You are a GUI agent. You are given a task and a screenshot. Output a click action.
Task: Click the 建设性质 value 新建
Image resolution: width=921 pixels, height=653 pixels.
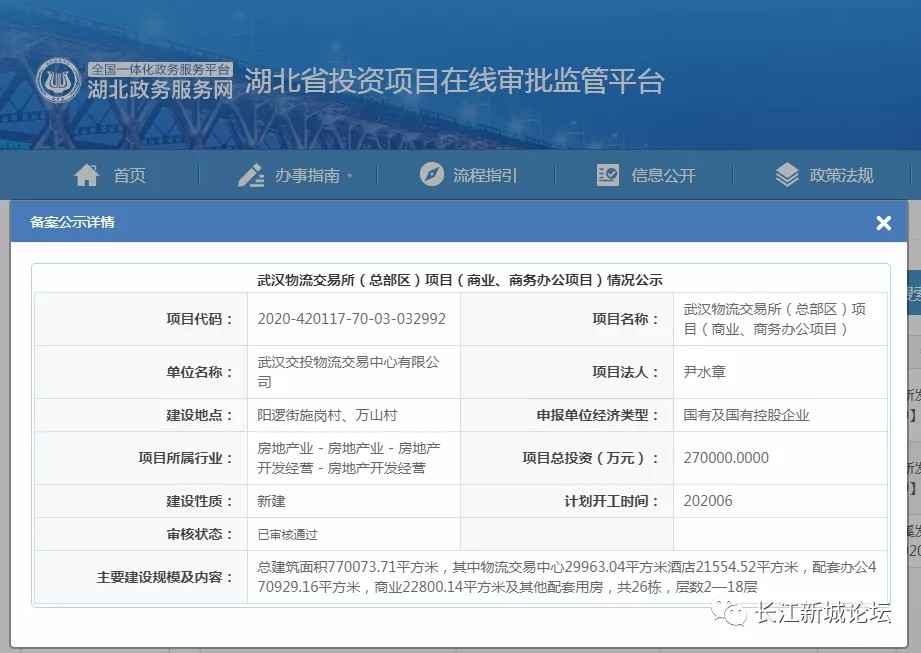point(271,501)
